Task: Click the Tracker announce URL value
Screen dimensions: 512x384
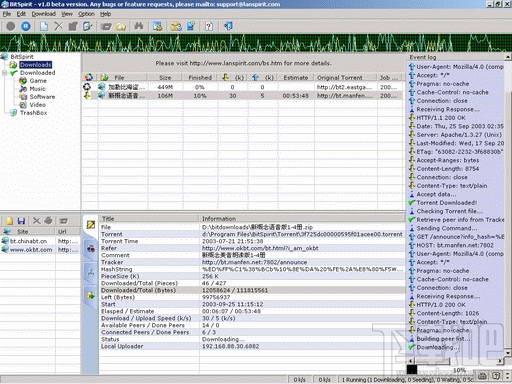Action: [x=254, y=262]
